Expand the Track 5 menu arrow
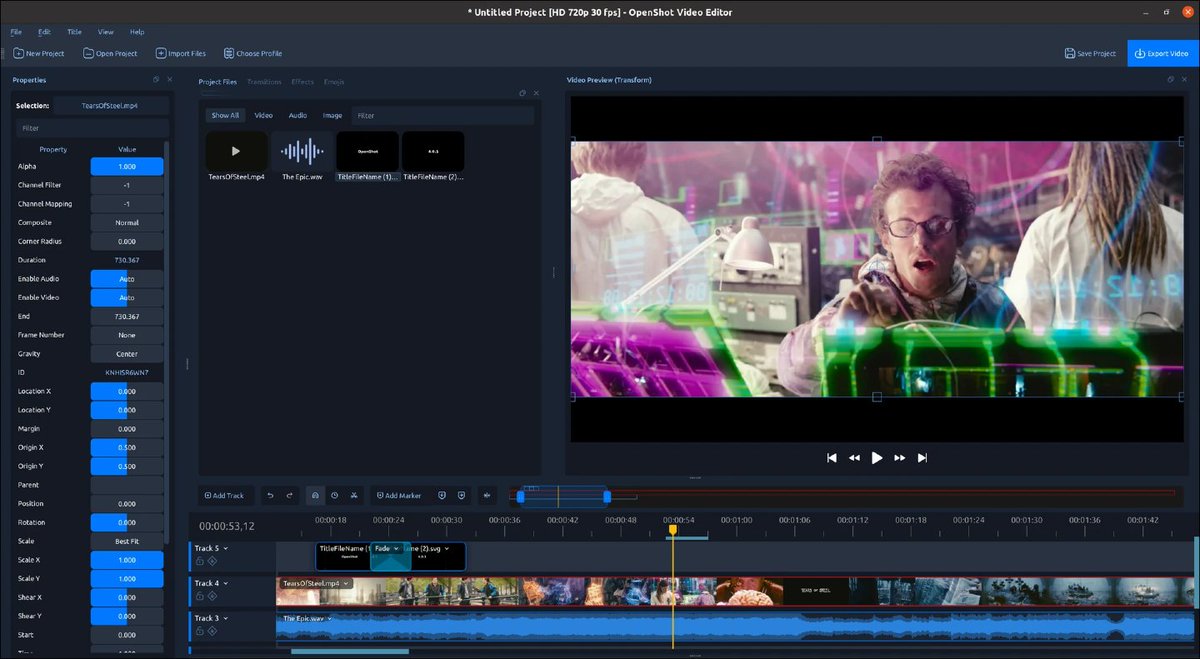The image size is (1200, 659). click(x=226, y=548)
